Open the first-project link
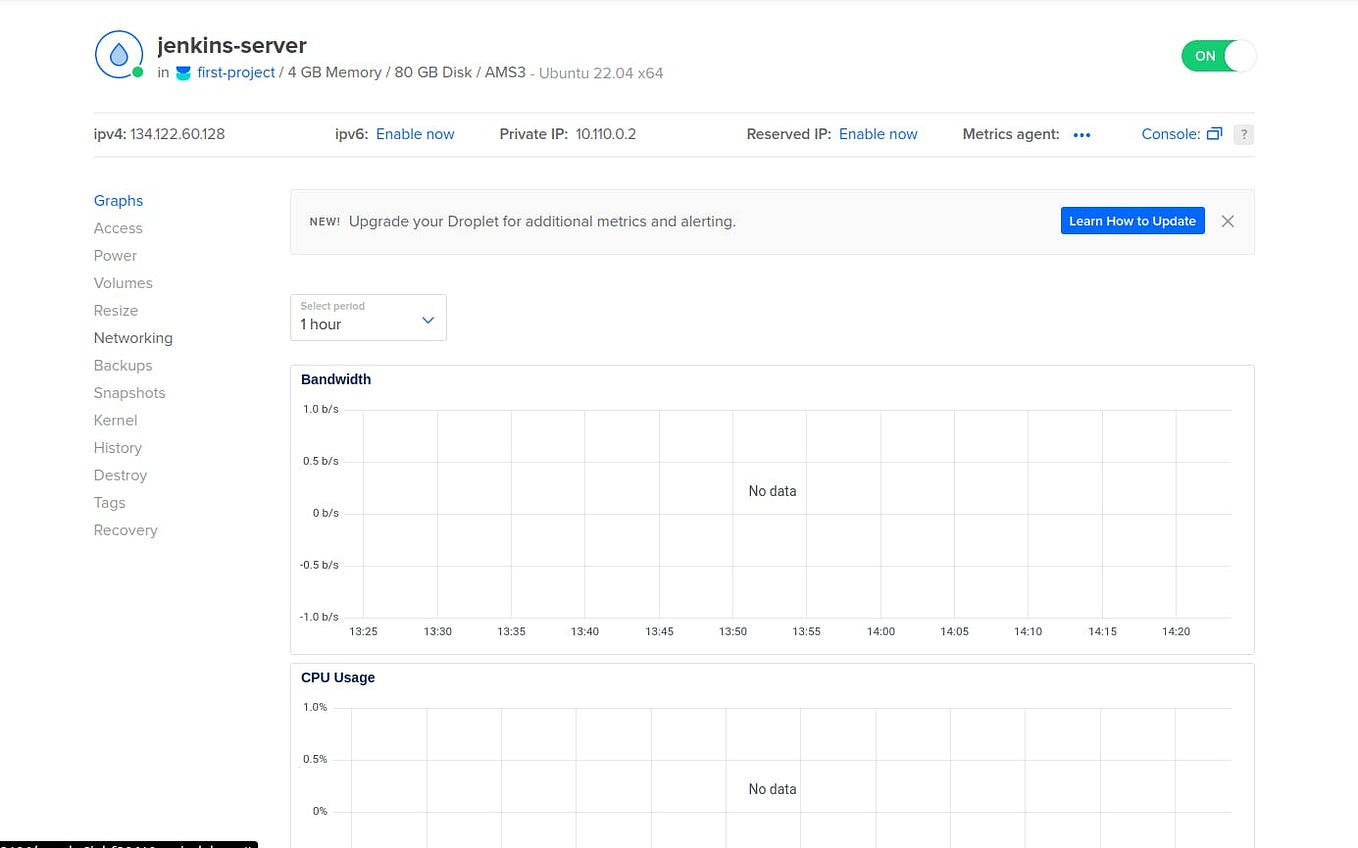Image resolution: width=1358 pixels, height=848 pixels. pos(236,72)
